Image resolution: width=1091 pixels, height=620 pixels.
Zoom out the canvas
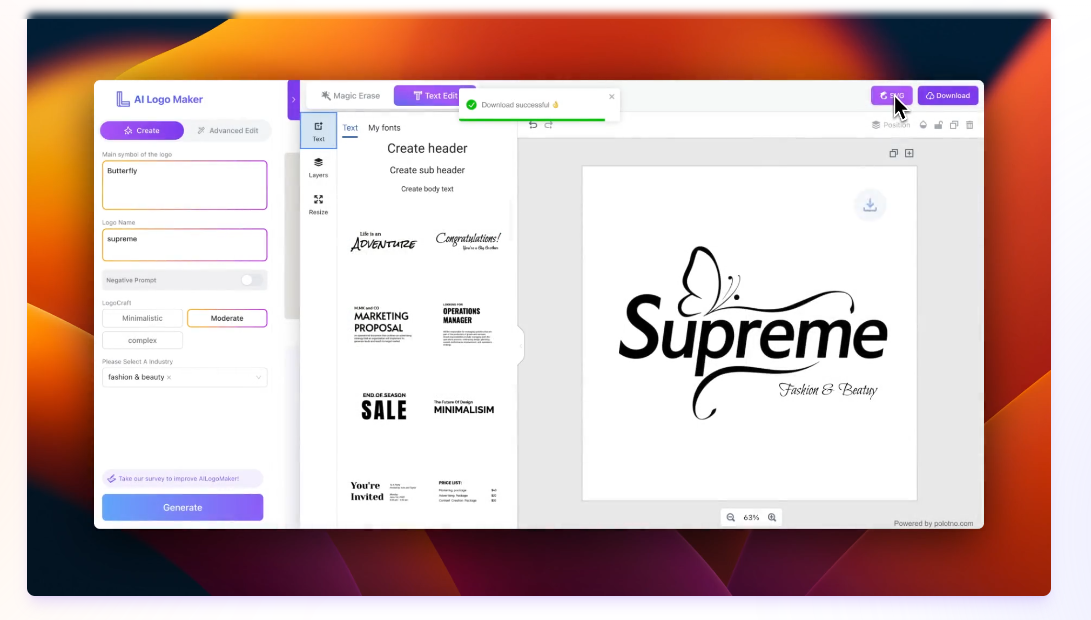point(731,517)
